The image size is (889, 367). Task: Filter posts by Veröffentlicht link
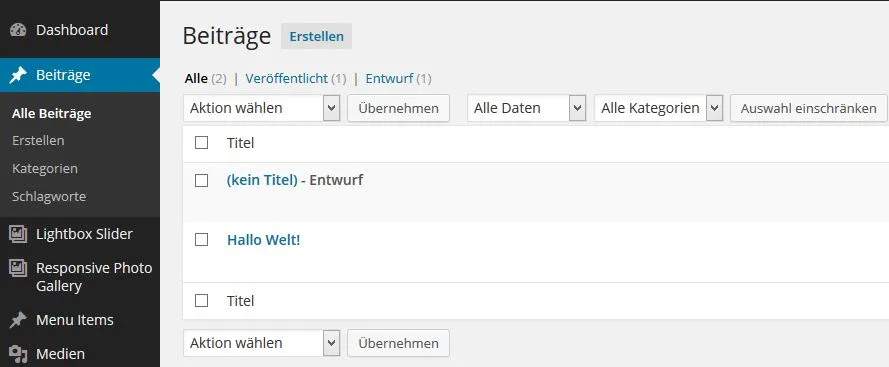click(x=286, y=79)
